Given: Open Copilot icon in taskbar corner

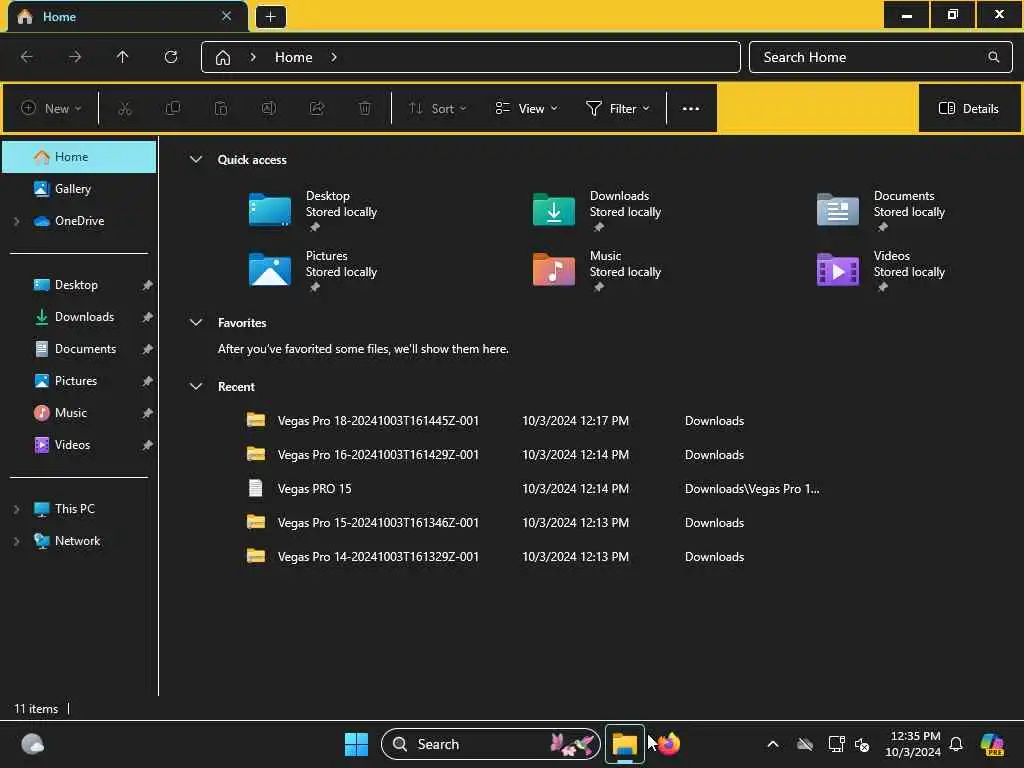Looking at the screenshot, I should click(x=992, y=744).
